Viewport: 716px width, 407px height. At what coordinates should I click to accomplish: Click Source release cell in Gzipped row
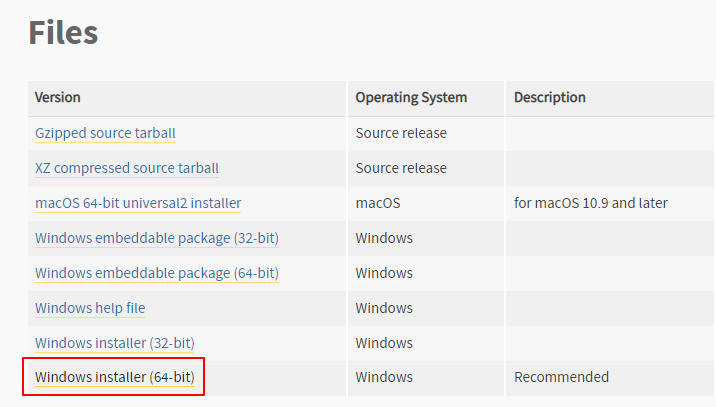click(x=401, y=133)
